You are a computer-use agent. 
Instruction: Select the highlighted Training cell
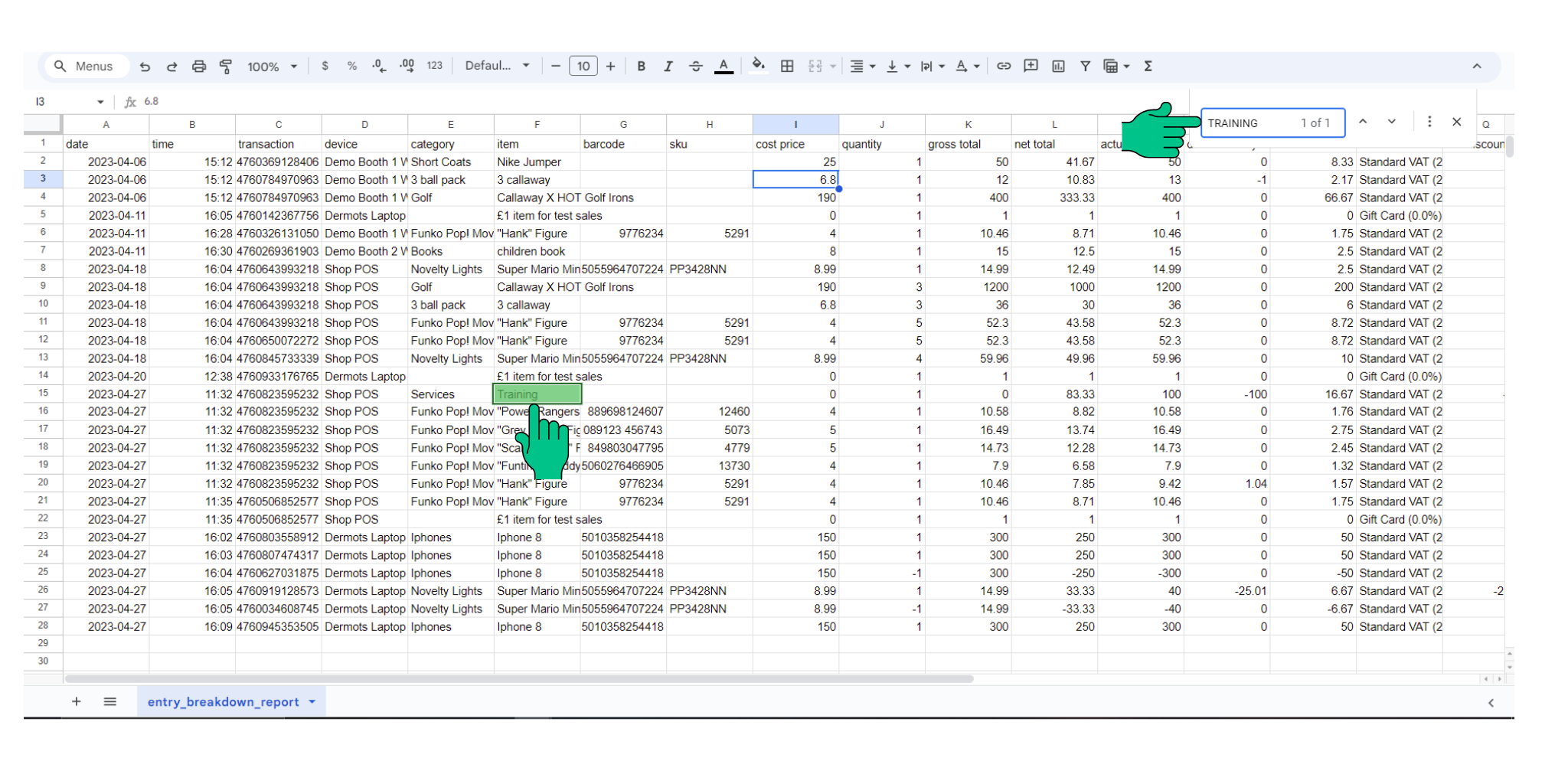pos(537,394)
